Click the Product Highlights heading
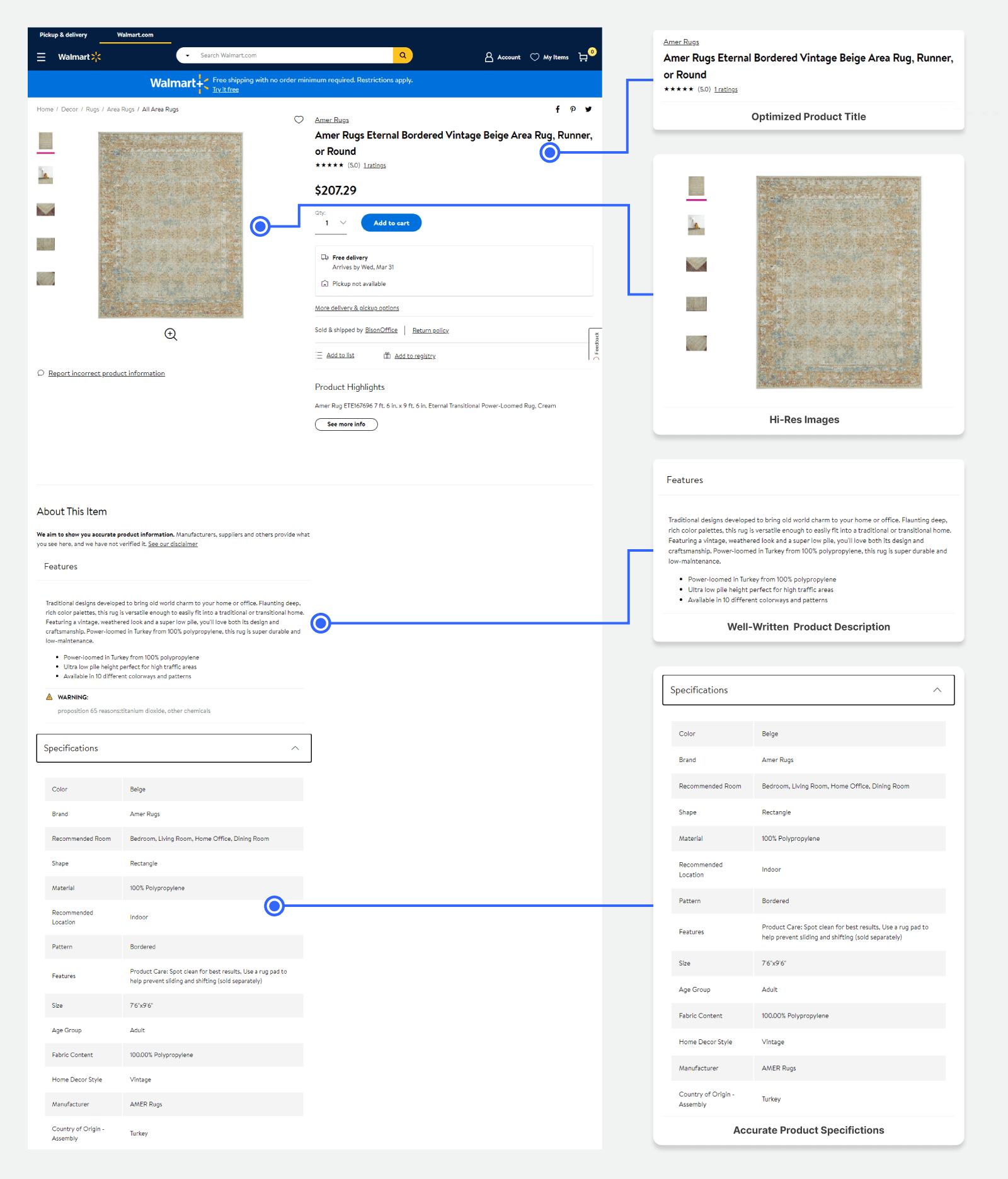Screen dimensions: 1008x1179 (x=350, y=387)
